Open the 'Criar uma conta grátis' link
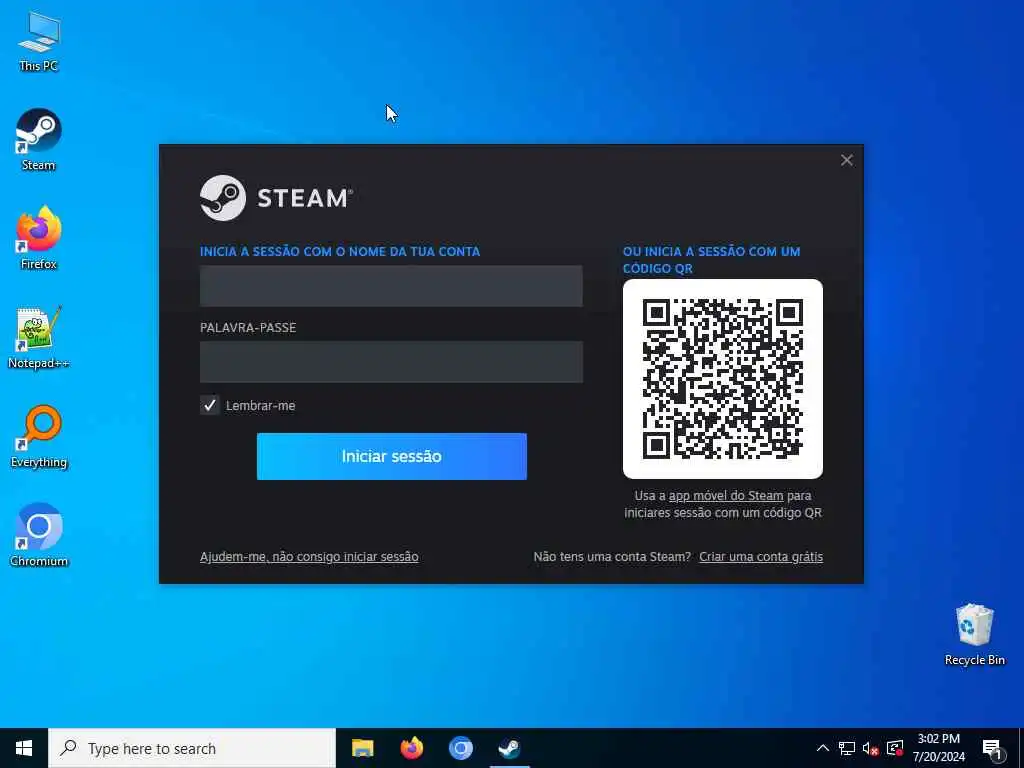Image resolution: width=1024 pixels, height=768 pixels. pos(761,556)
